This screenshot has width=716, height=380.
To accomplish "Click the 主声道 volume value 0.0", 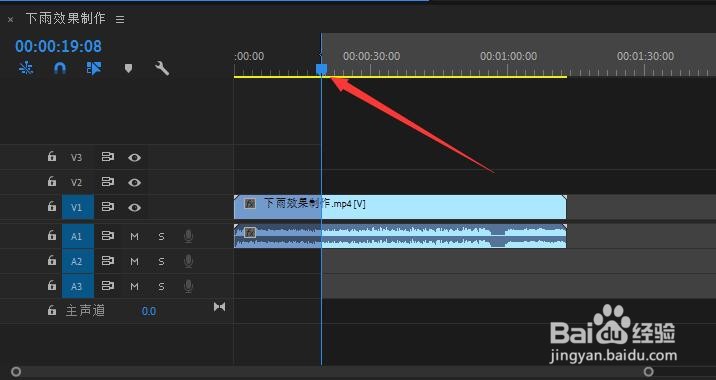I will [x=149, y=311].
